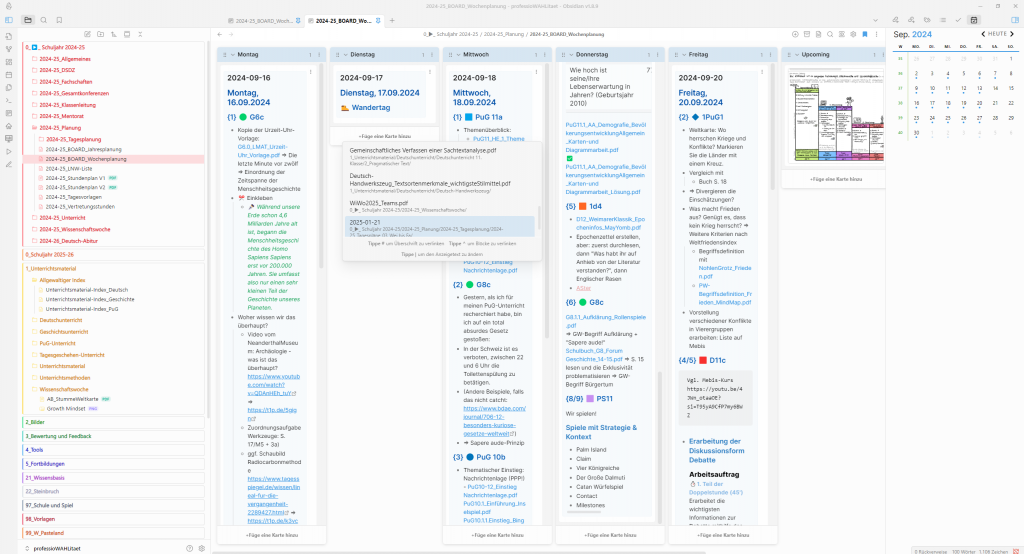Toggle the green checkbox under the Donnerstag PDF link
The image size is (1024, 554).
(x=570, y=158)
